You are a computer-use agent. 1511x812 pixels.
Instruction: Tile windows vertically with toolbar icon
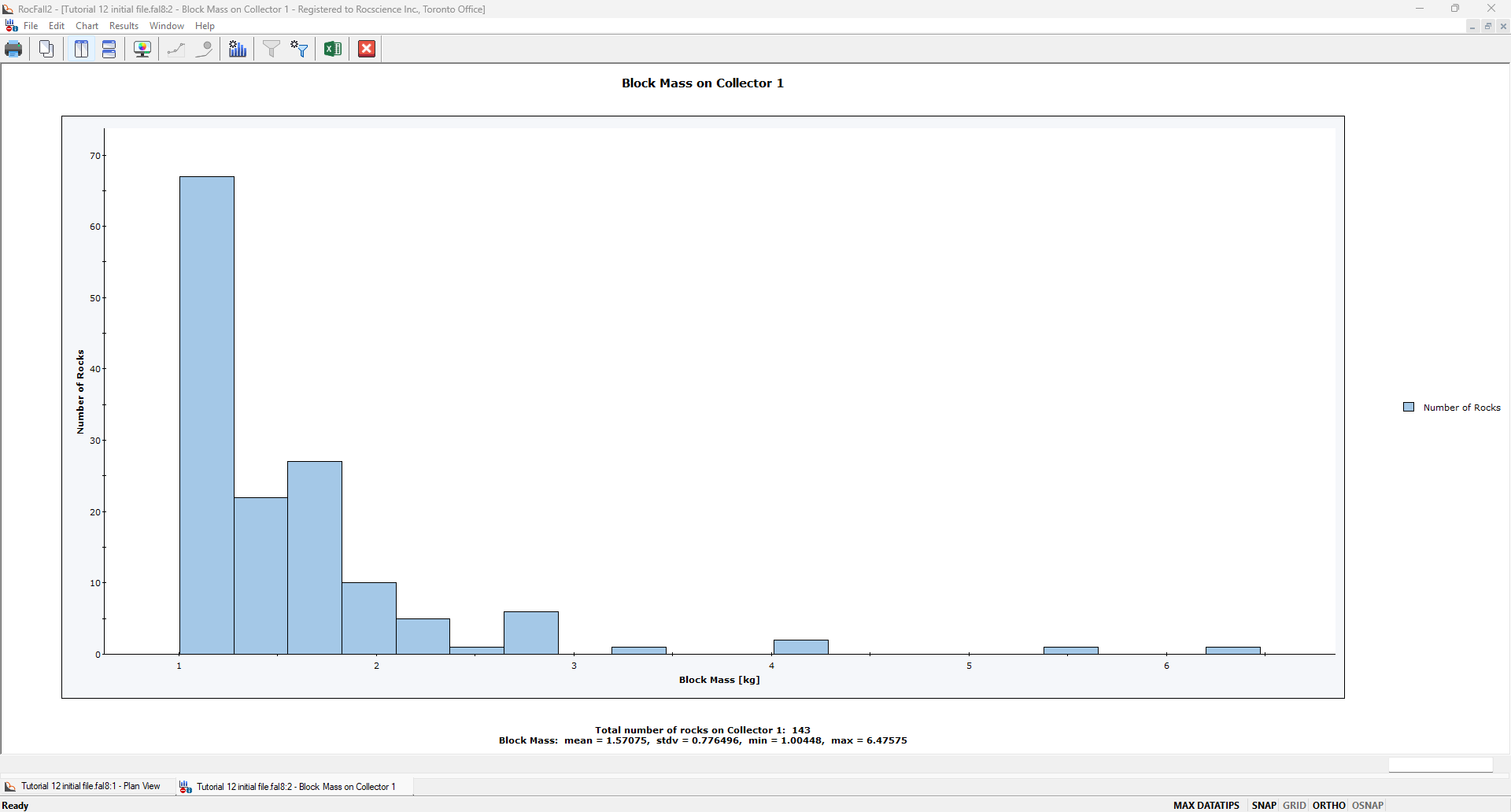(81, 49)
